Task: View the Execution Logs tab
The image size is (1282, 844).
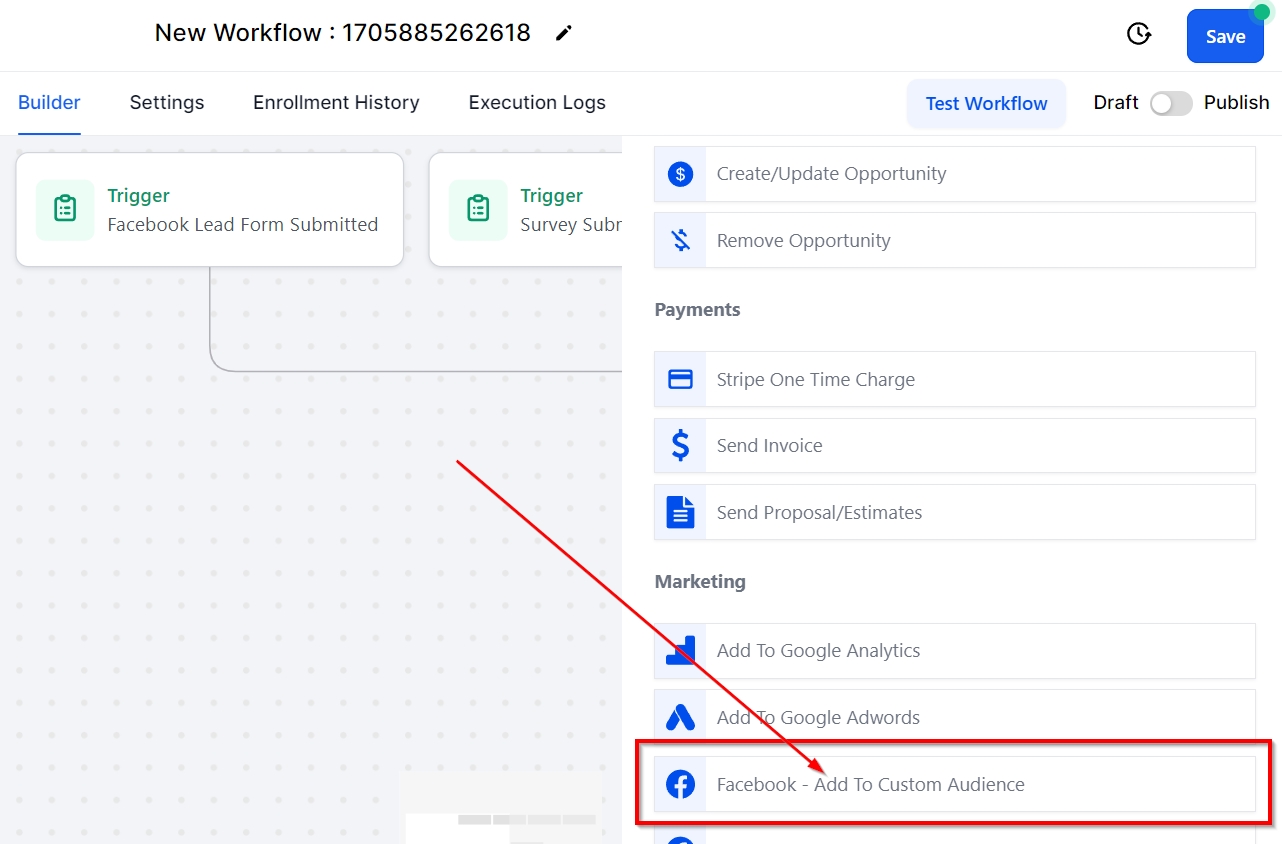Action: [x=537, y=103]
